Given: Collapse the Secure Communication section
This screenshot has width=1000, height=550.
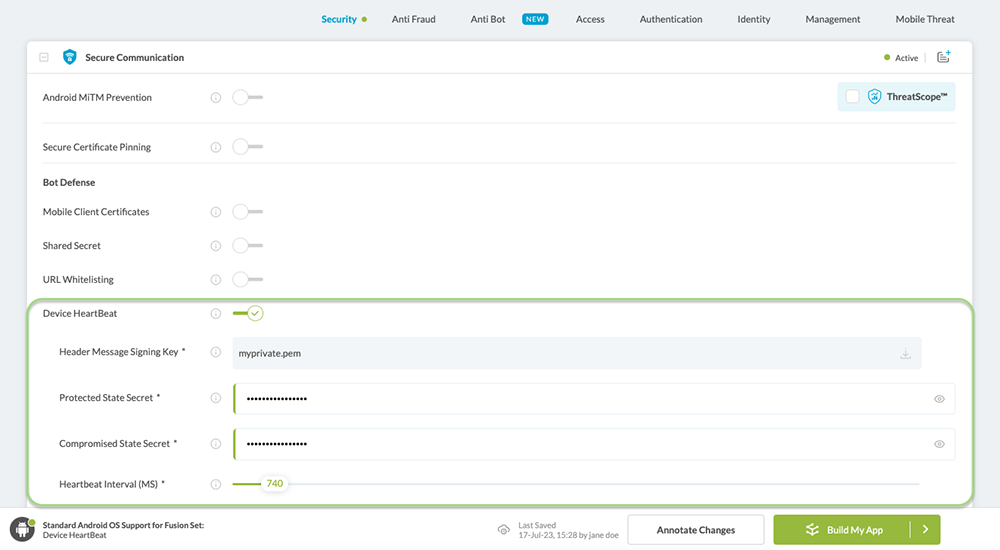Looking at the screenshot, I should coord(44,58).
